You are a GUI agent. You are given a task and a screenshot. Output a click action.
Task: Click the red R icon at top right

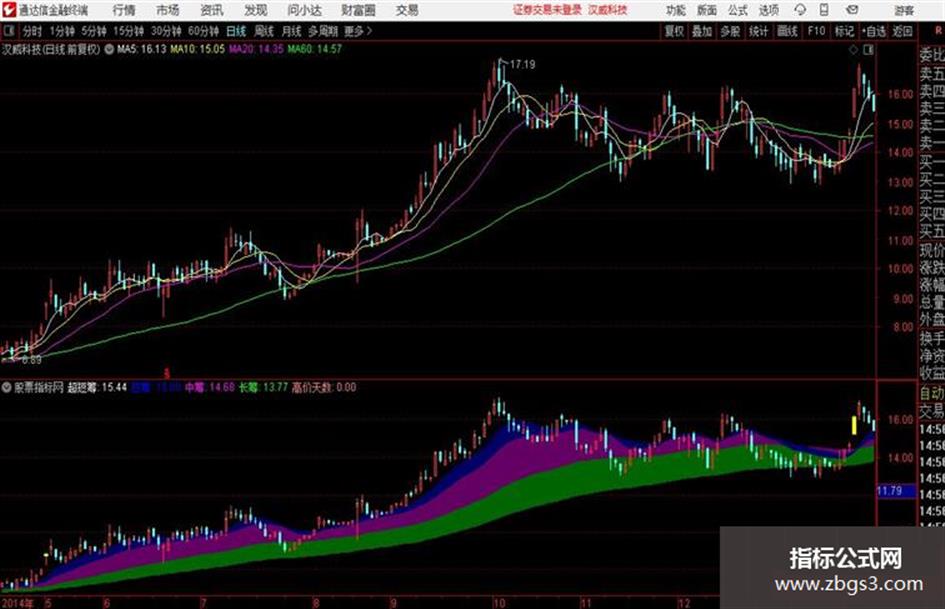coord(938,31)
